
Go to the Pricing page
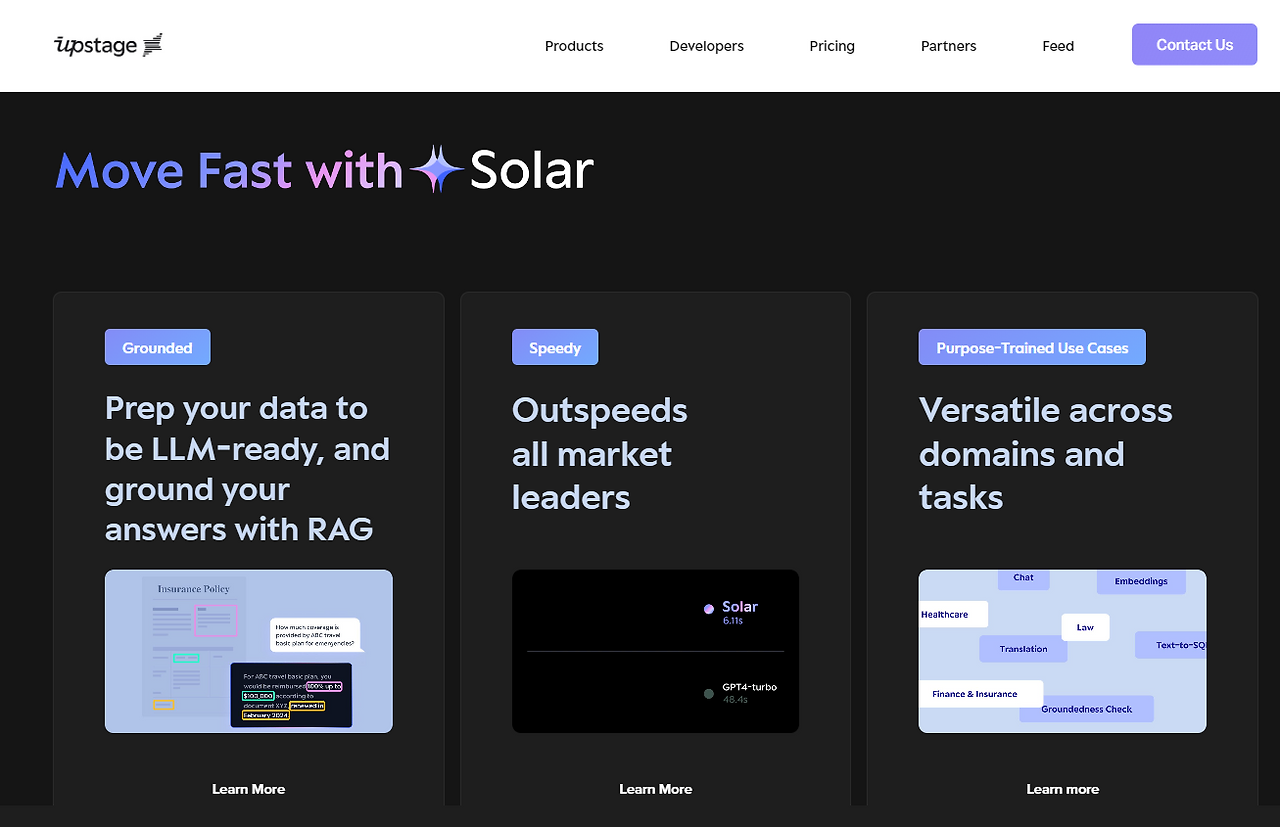(832, 46)
